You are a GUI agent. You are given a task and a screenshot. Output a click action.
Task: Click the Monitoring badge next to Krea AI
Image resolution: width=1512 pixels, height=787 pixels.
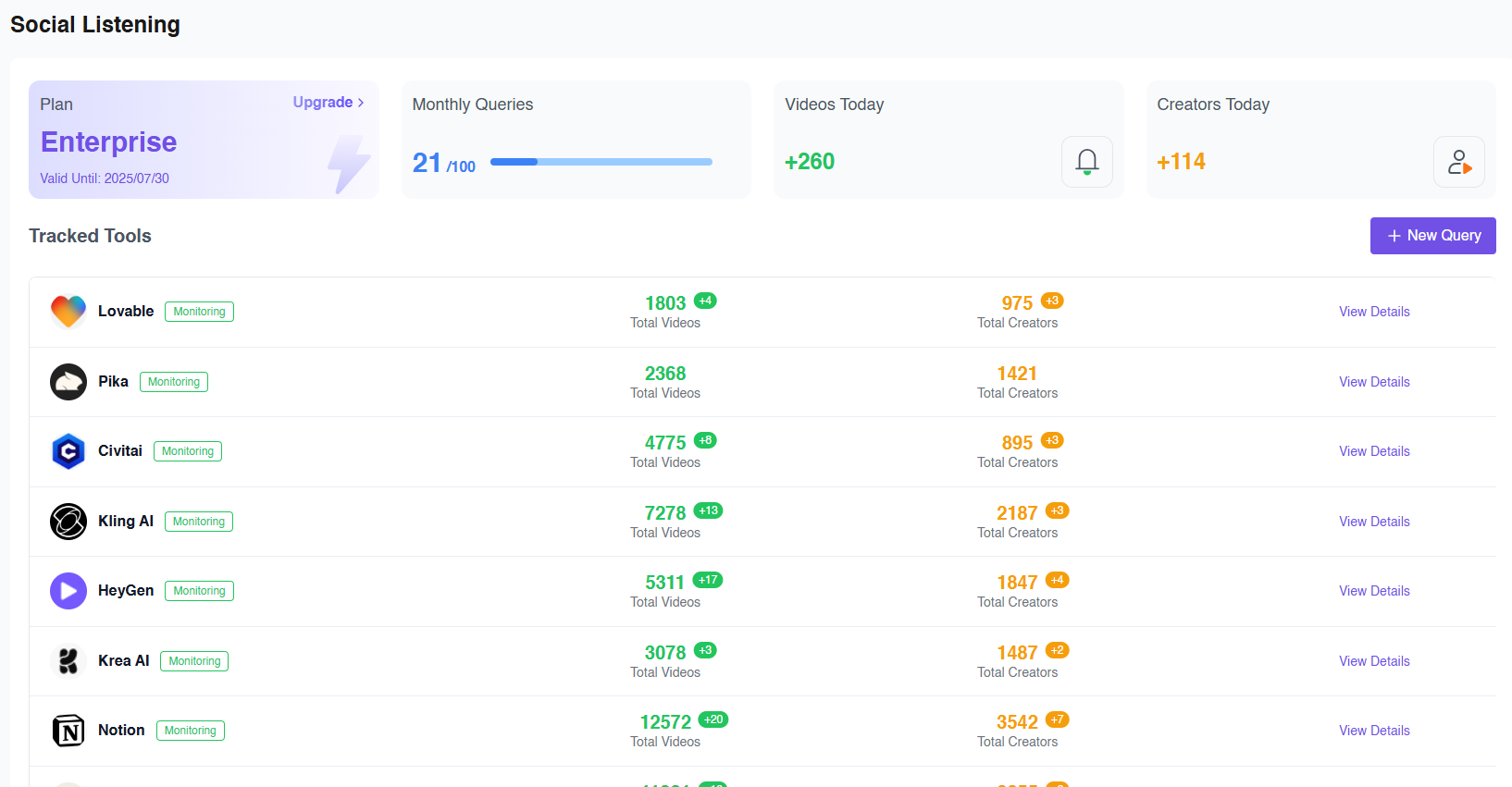194,661
